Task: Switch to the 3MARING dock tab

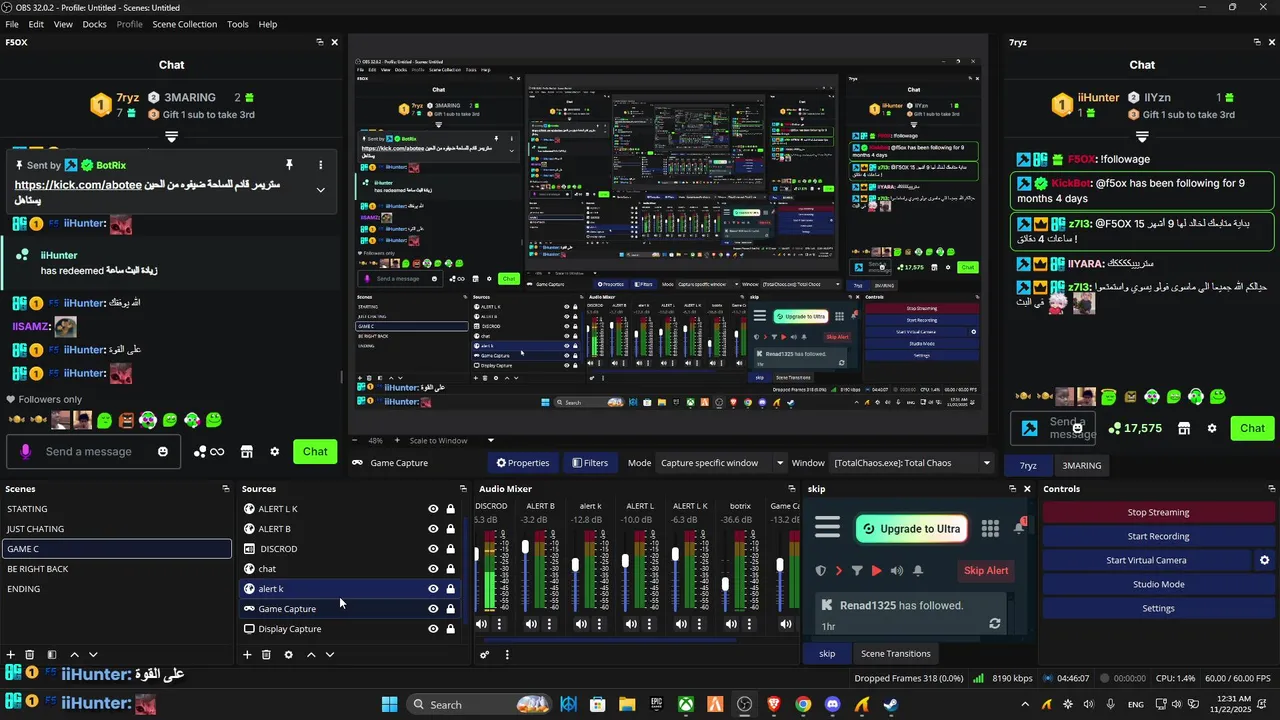Action: pos(1081,466)
